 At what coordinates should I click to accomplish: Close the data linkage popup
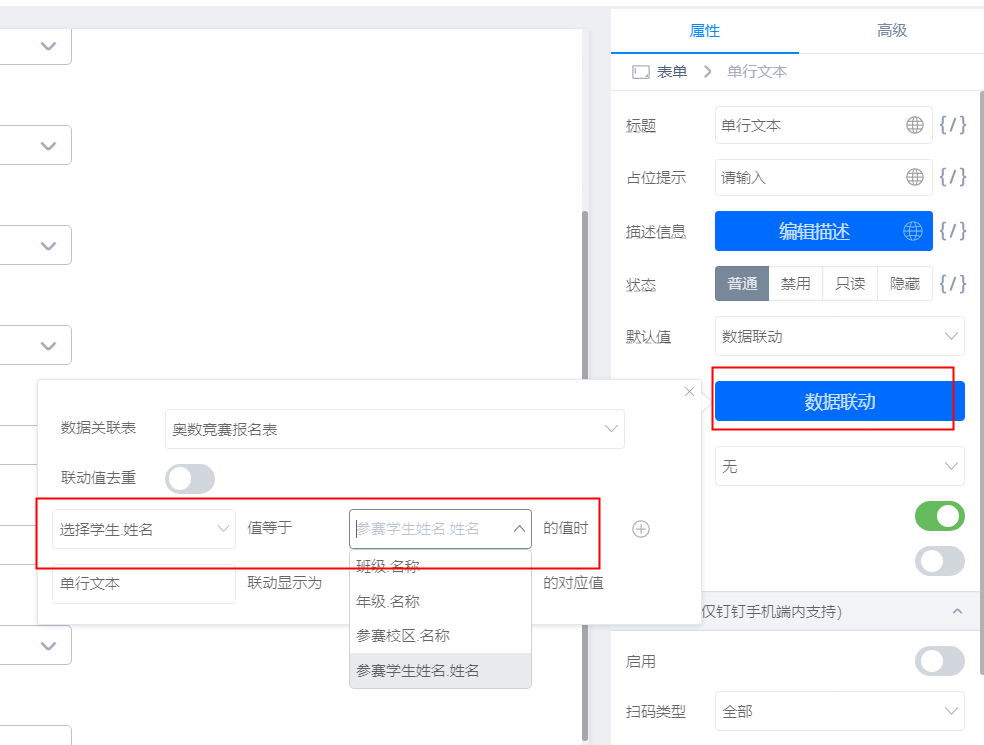(x=689, y=392)
